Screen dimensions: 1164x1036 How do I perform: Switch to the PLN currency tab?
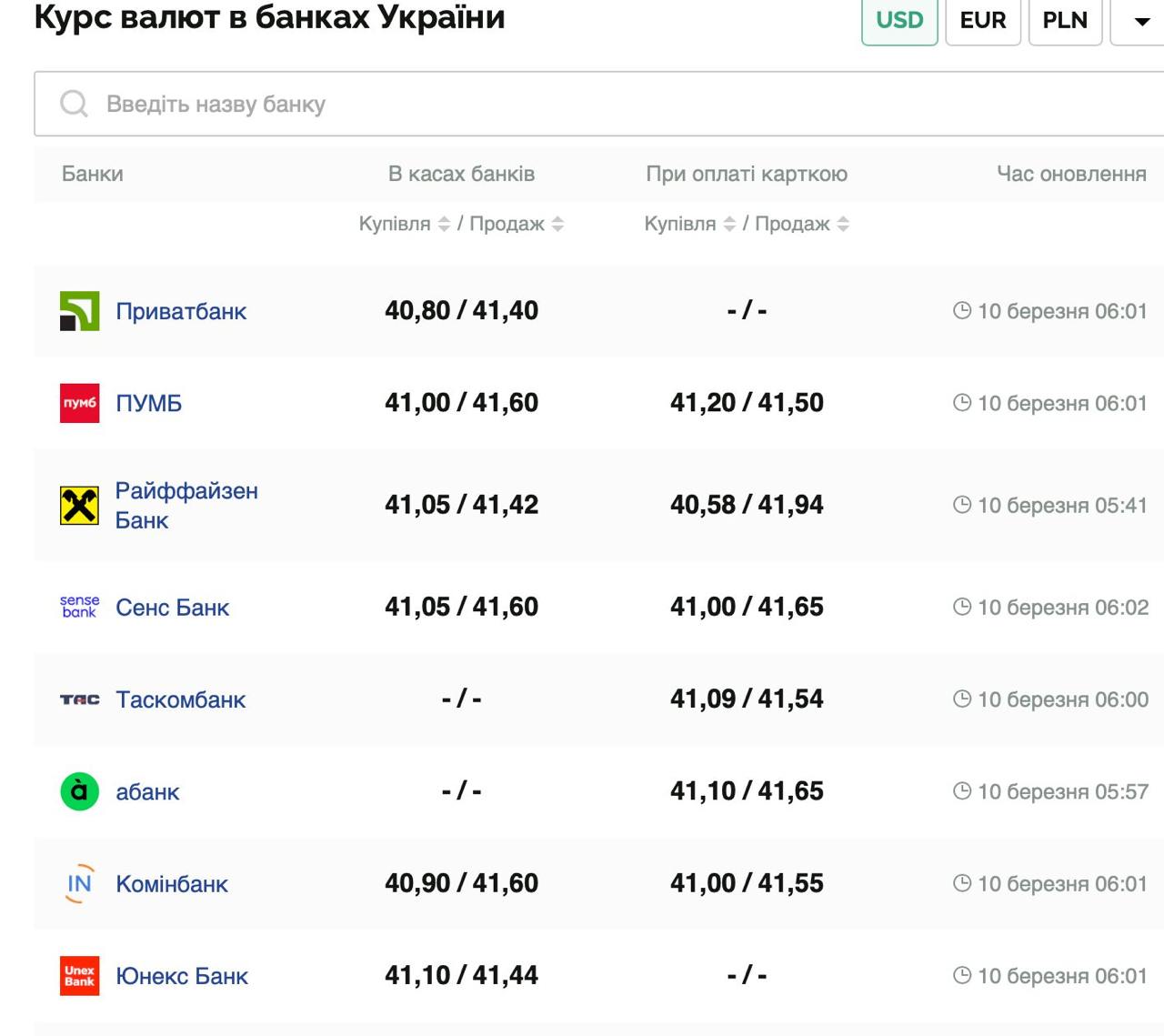(x=1065, y=21)
